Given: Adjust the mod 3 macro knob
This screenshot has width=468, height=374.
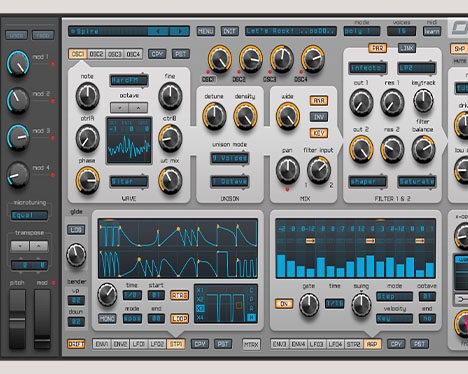Looking at the screenshot, I should (x=18, y=137).
